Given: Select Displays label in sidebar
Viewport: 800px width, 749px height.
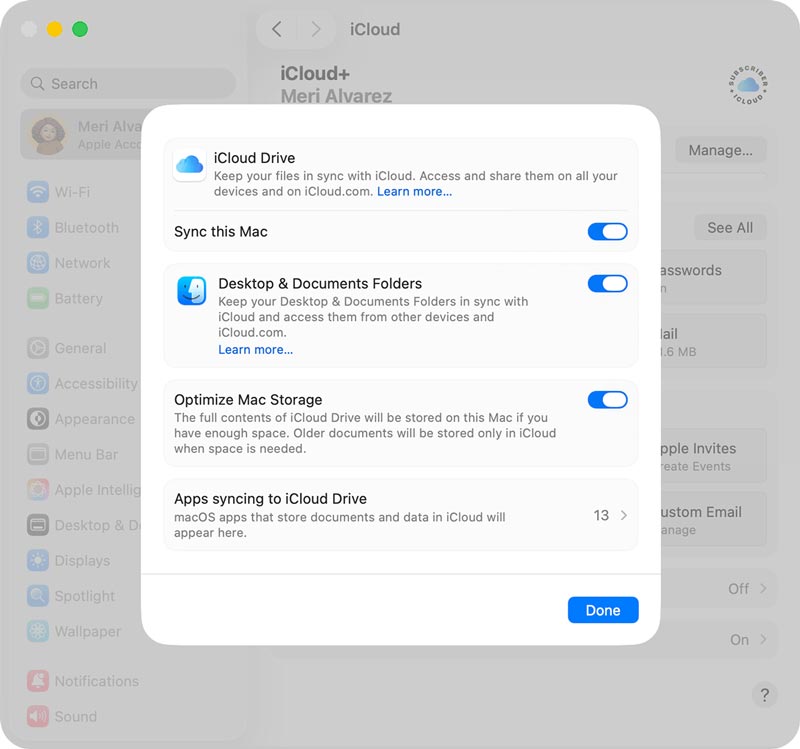Looking at the screenshot, I should pos(82,560).
